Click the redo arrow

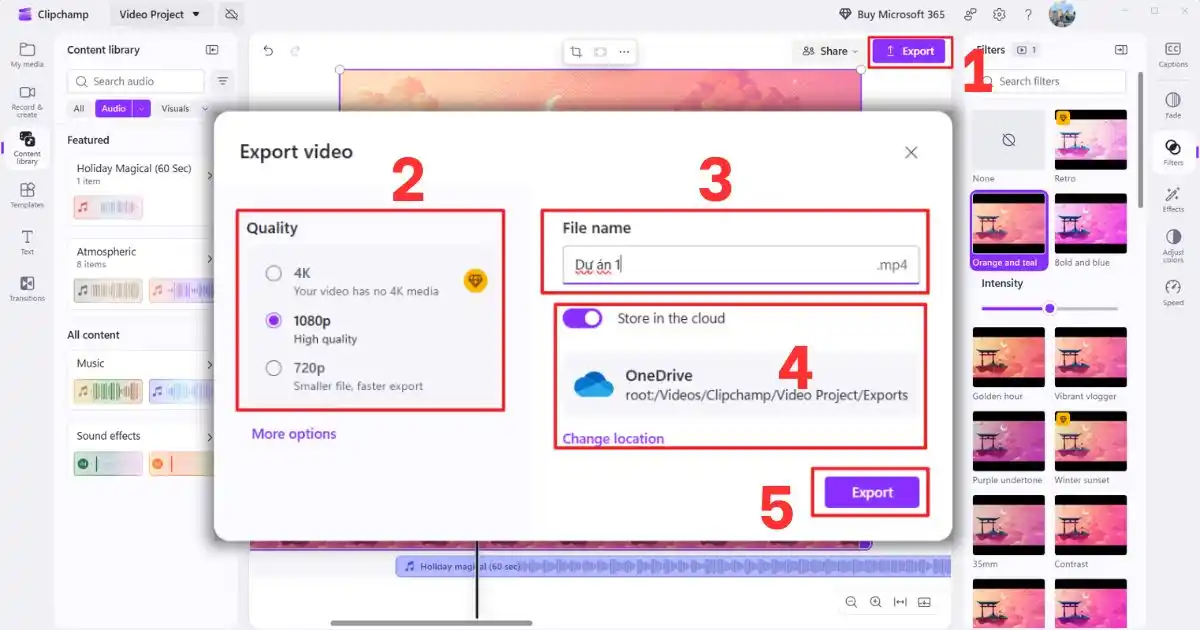295,51
